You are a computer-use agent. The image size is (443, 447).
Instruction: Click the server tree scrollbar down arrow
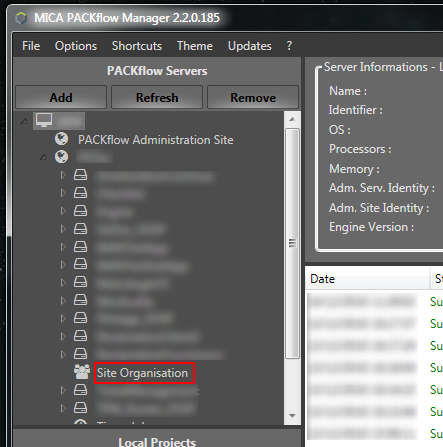click(x=292, y=416)
